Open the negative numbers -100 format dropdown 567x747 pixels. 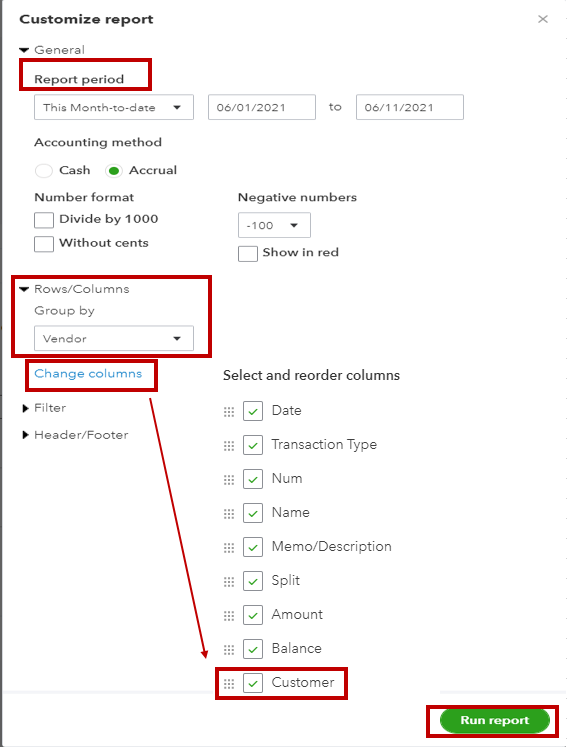point(274,225)
